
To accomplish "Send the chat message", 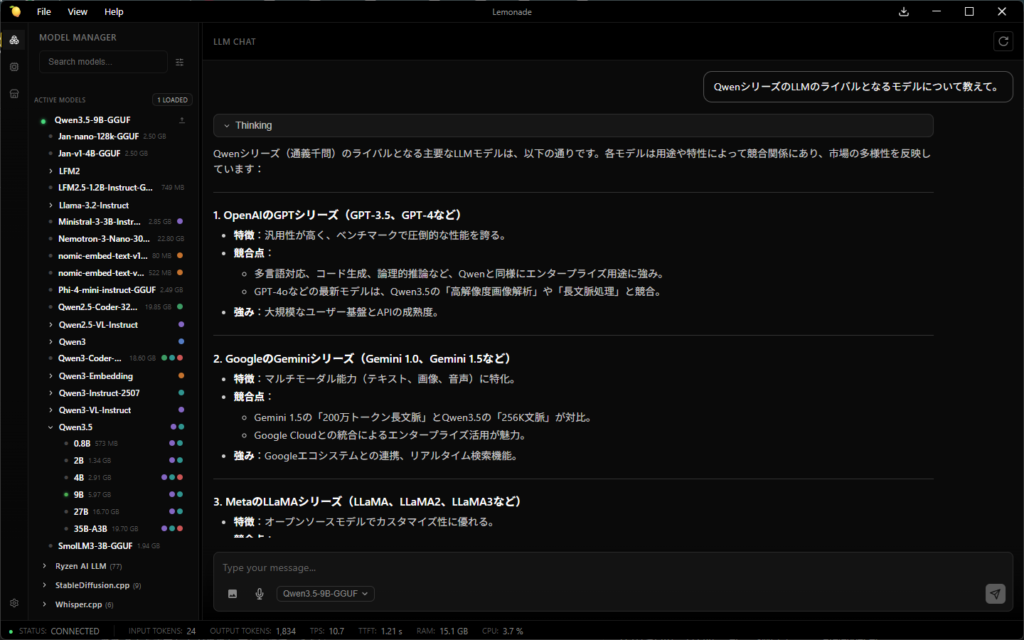I will [x=994, y=594].
